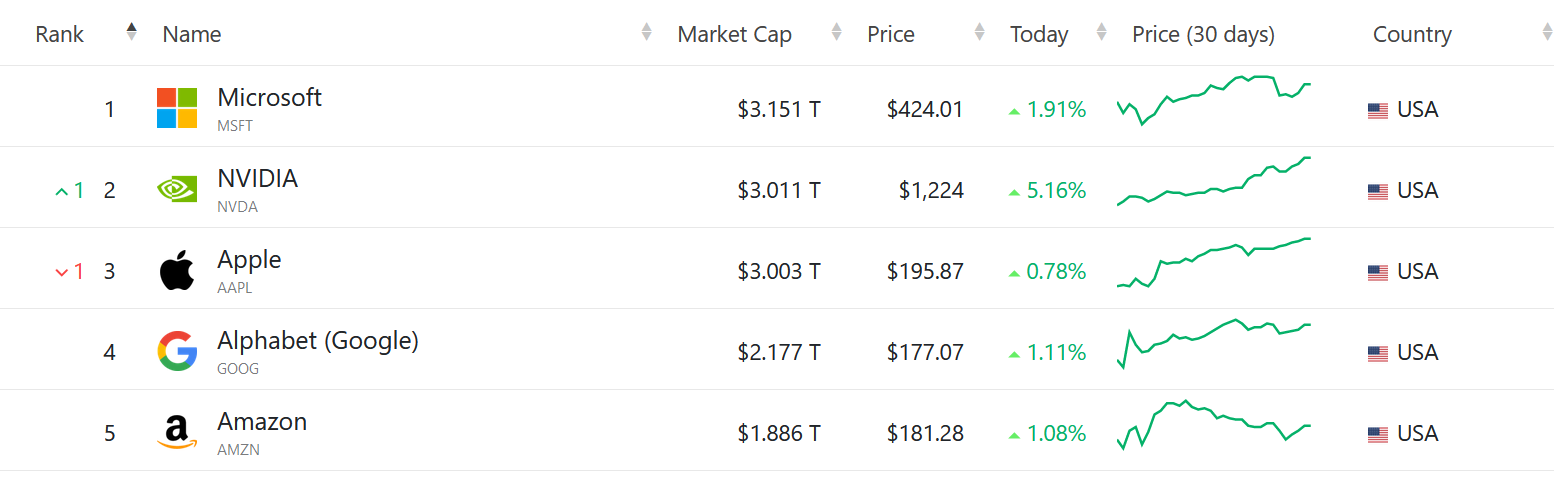Click the USA flag in Microsoft row
The image size is (1554, 480).
click(x=1378, y=111)
